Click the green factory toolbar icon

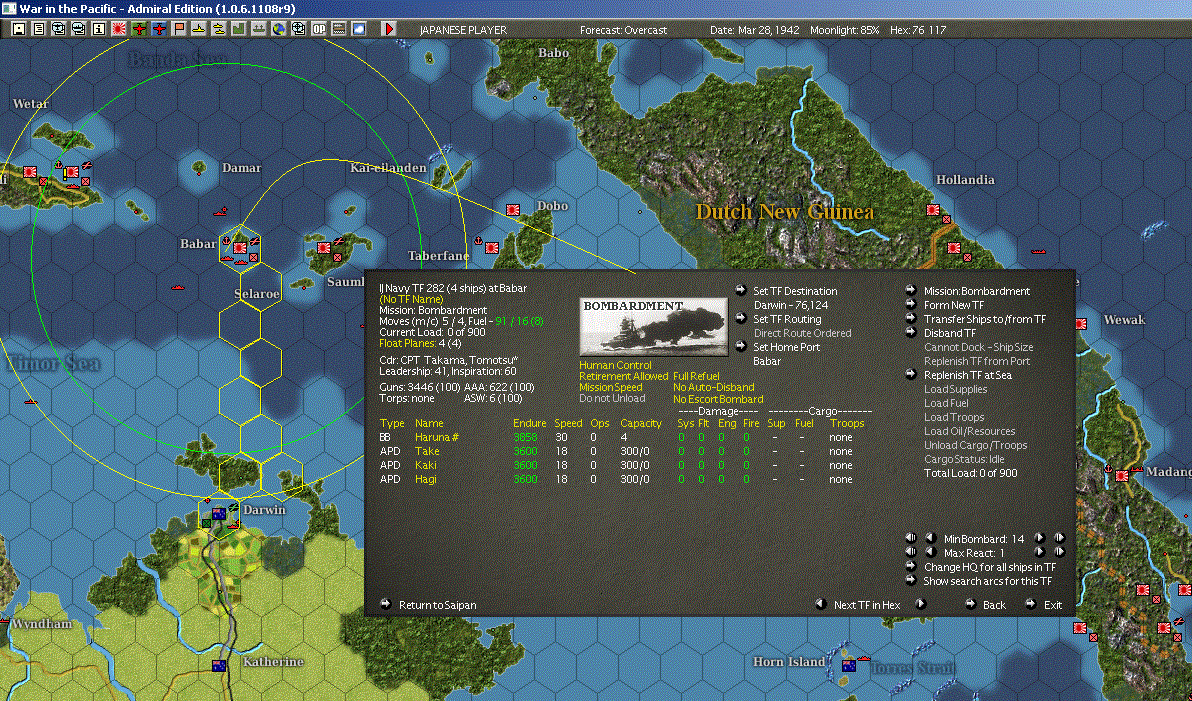click(x=239, y=29)
